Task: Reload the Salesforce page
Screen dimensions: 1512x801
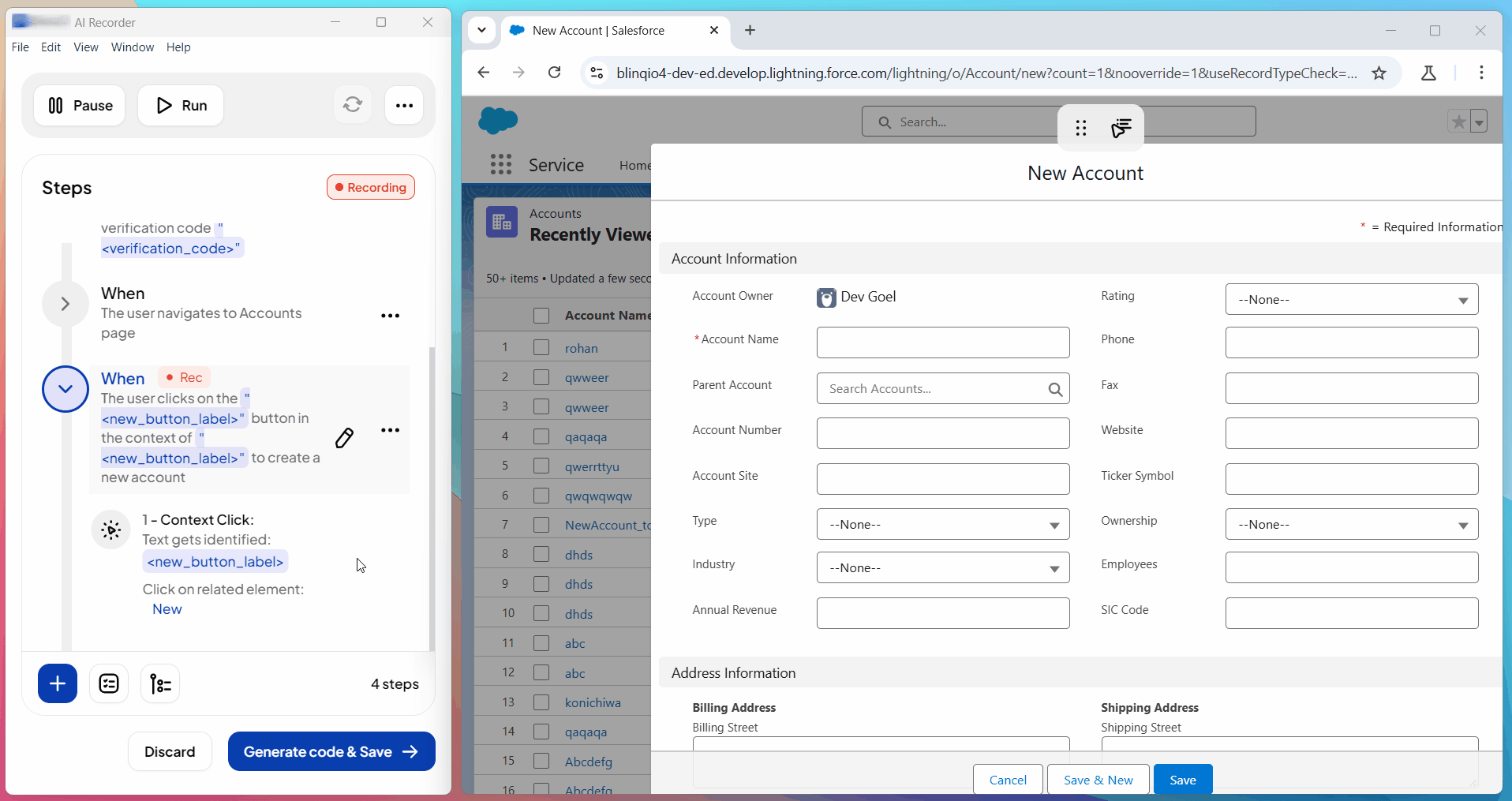Action: tap(555, 73)
